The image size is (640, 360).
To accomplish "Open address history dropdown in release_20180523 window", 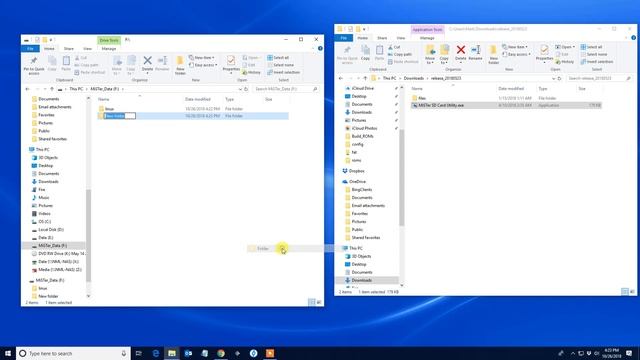I will pyautogui.click(x=553, y=78).
